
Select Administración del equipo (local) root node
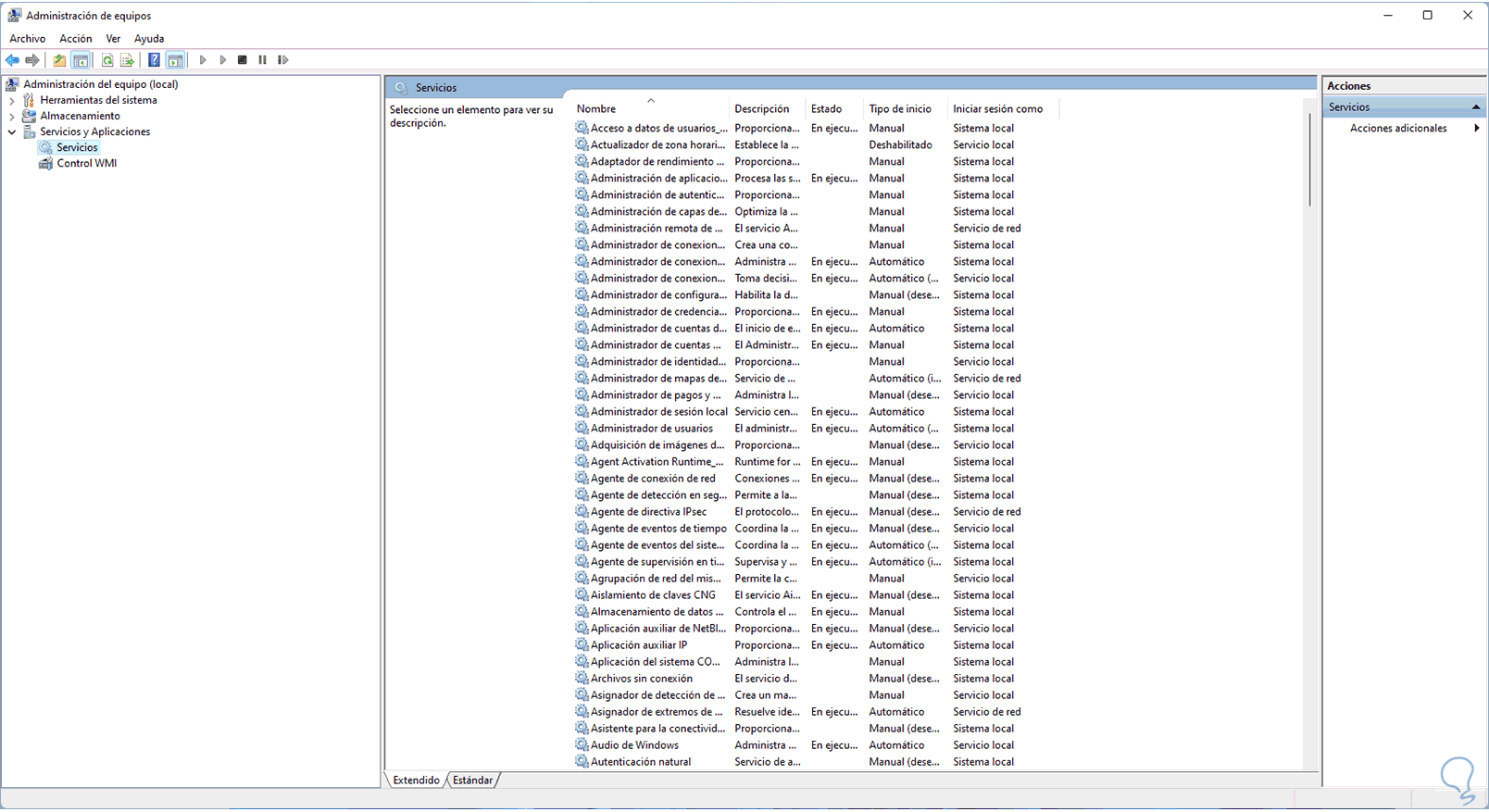[101, 84]
